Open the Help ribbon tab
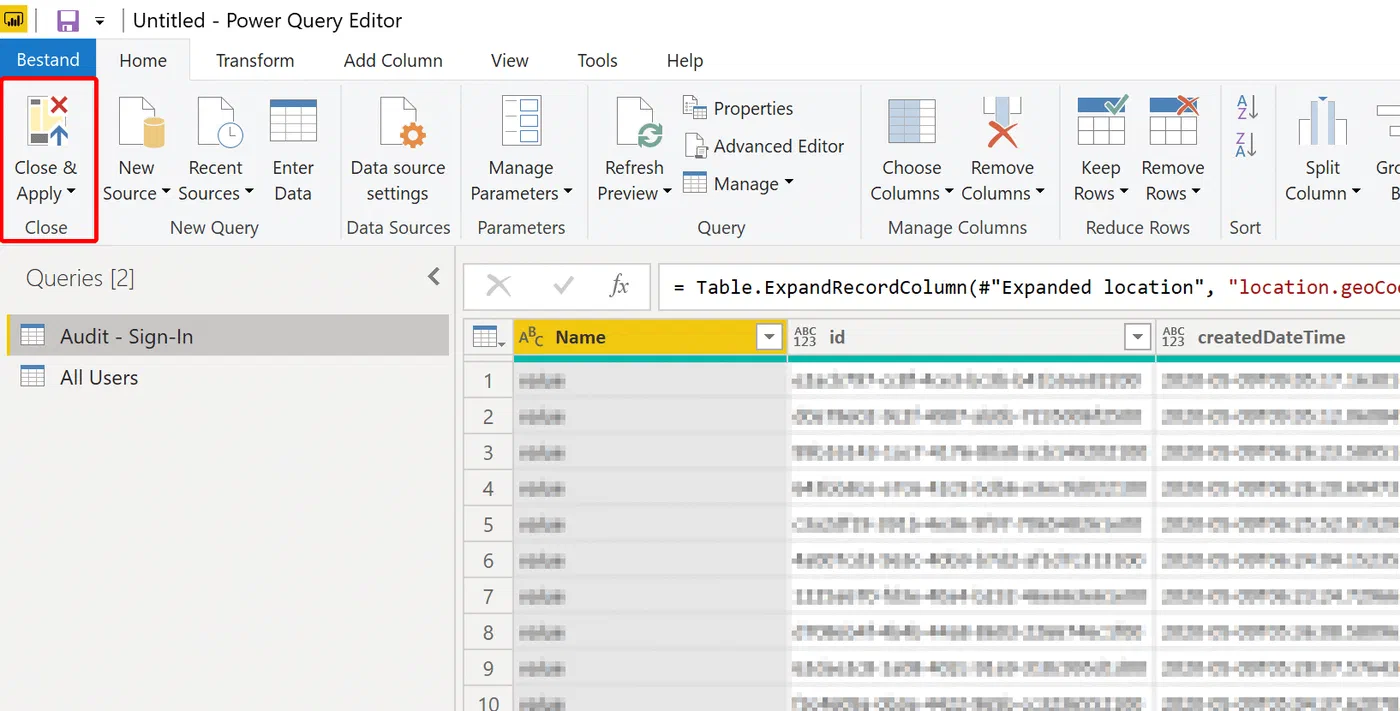 (x=685, y=60)
